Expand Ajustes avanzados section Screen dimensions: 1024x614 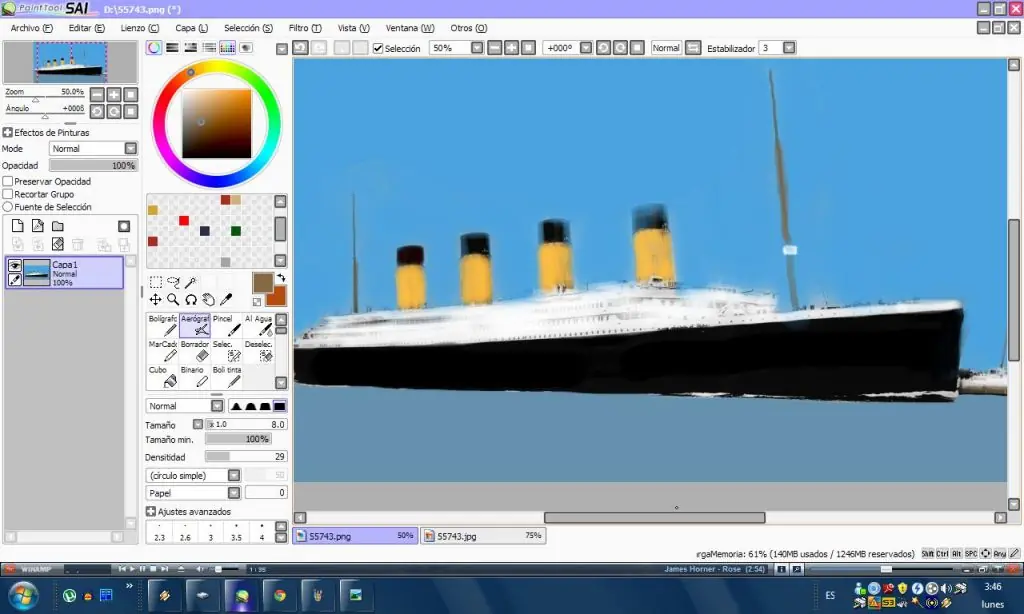click(151, 511)
